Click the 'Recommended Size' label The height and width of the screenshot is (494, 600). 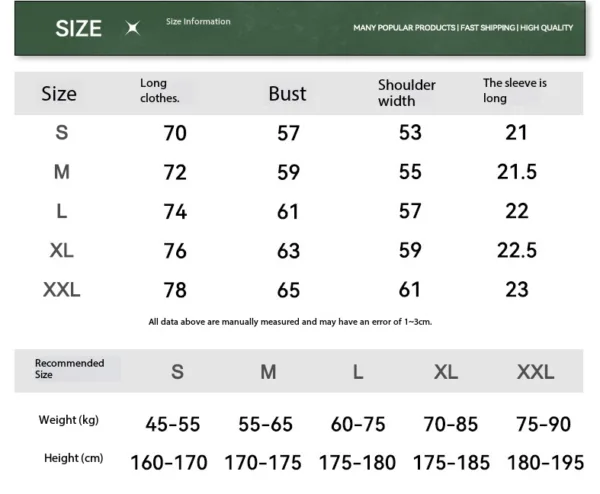[69, 369]
